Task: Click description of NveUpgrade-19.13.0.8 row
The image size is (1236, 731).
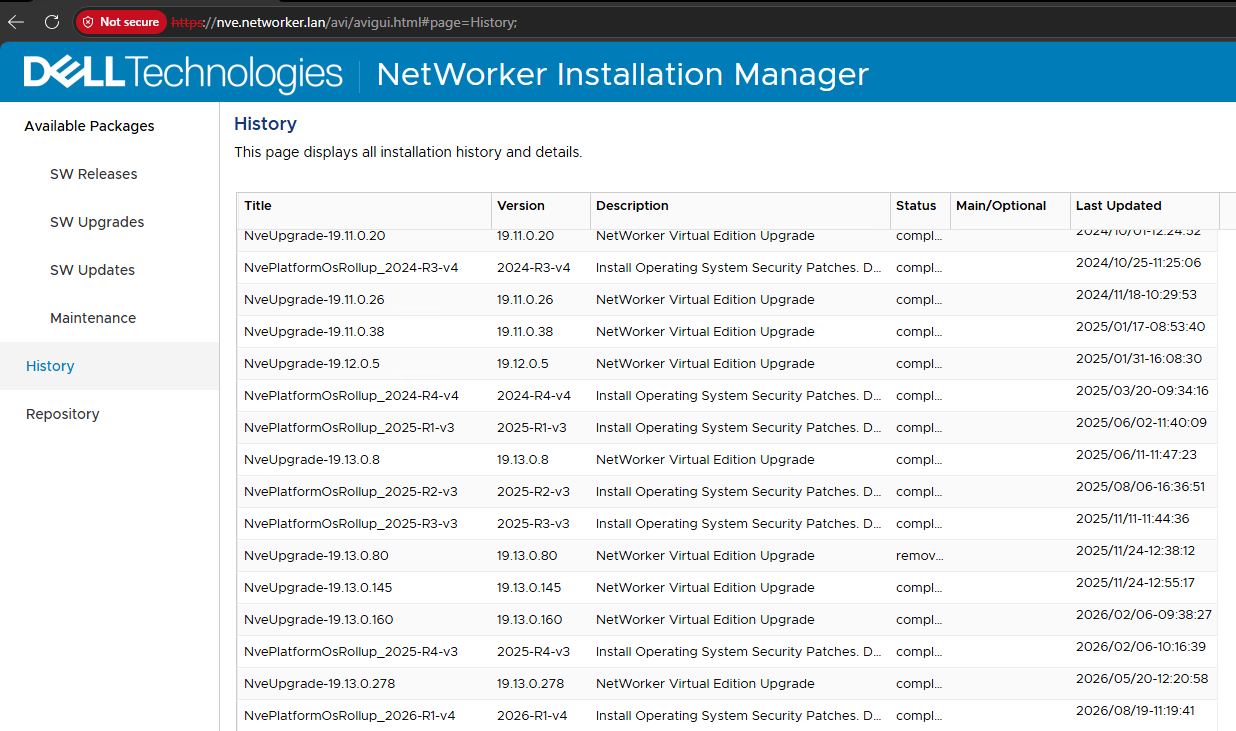Action: [705, 460]
